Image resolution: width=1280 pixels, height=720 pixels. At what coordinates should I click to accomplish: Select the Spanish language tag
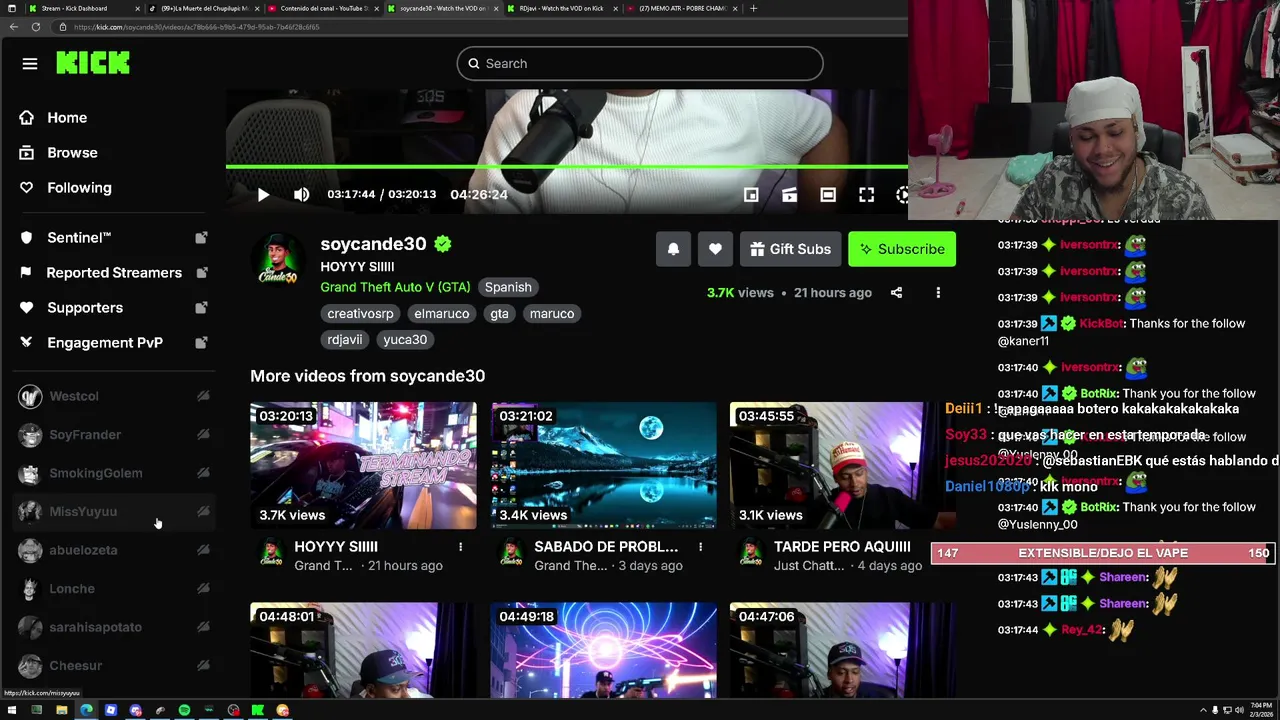[508, 287]
